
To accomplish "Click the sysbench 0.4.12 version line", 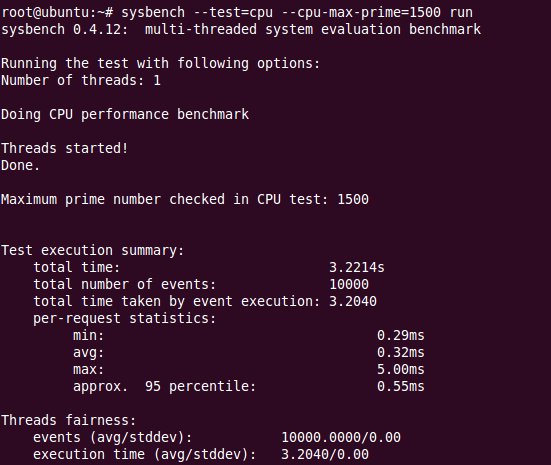I will coord(241,29).
